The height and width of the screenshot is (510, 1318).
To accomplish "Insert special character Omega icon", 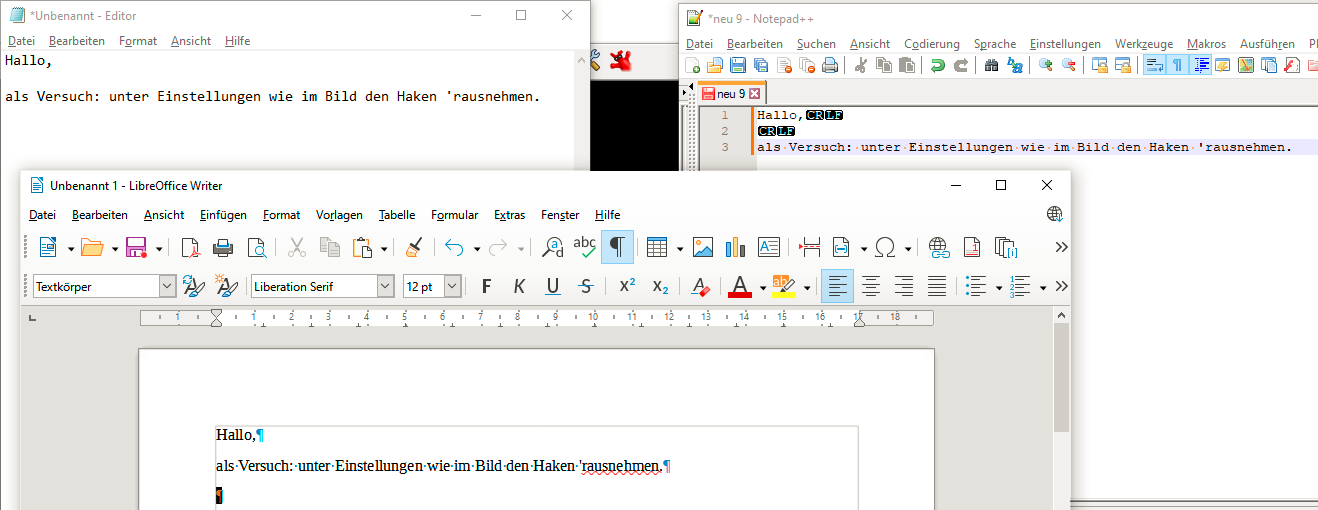I will pyautogui.click(x=885, y=247).
